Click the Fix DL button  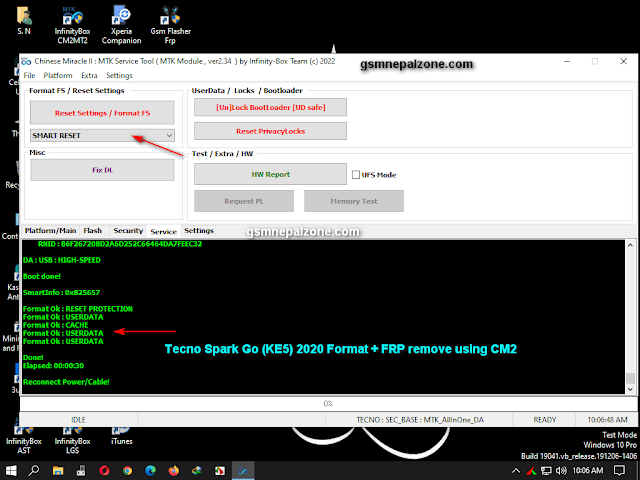tap(102, 170)
